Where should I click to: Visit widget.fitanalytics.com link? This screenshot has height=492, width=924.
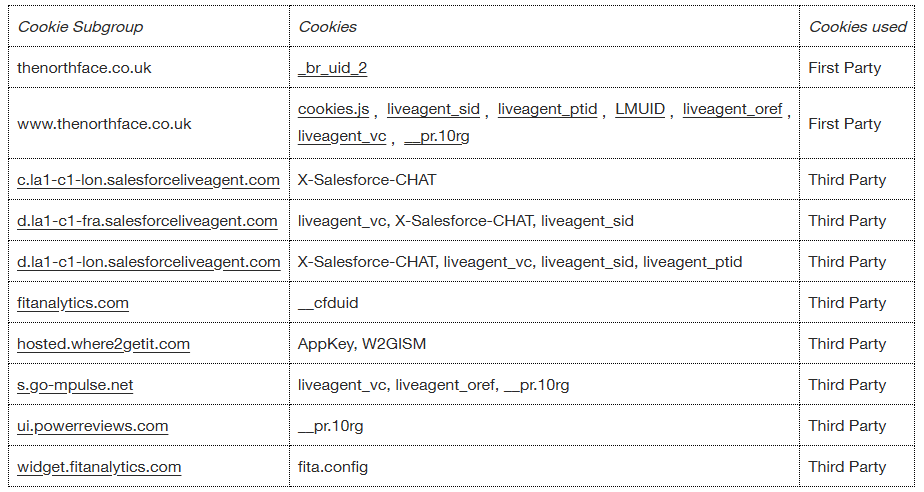pyautogui.click(x=99, y=467)
